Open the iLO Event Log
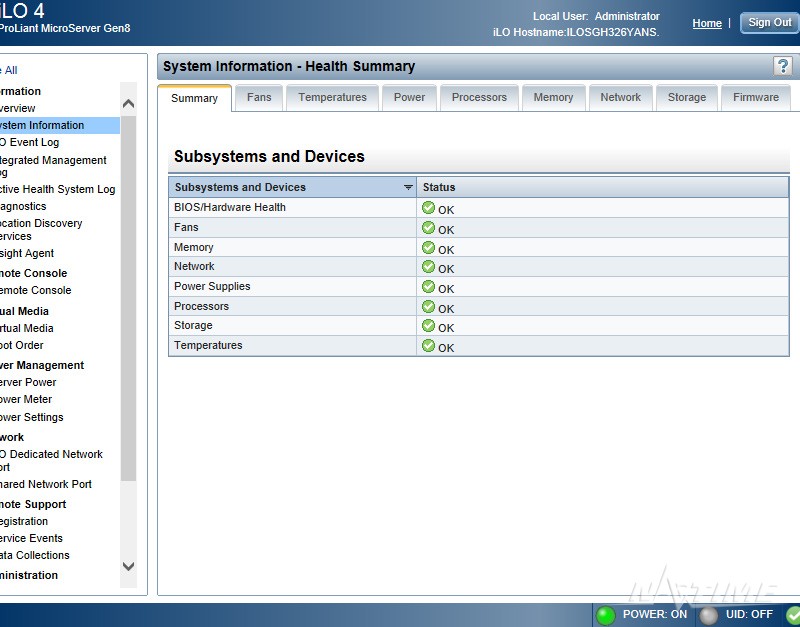Viewport: 800px width, 627px height. point(30,142)
